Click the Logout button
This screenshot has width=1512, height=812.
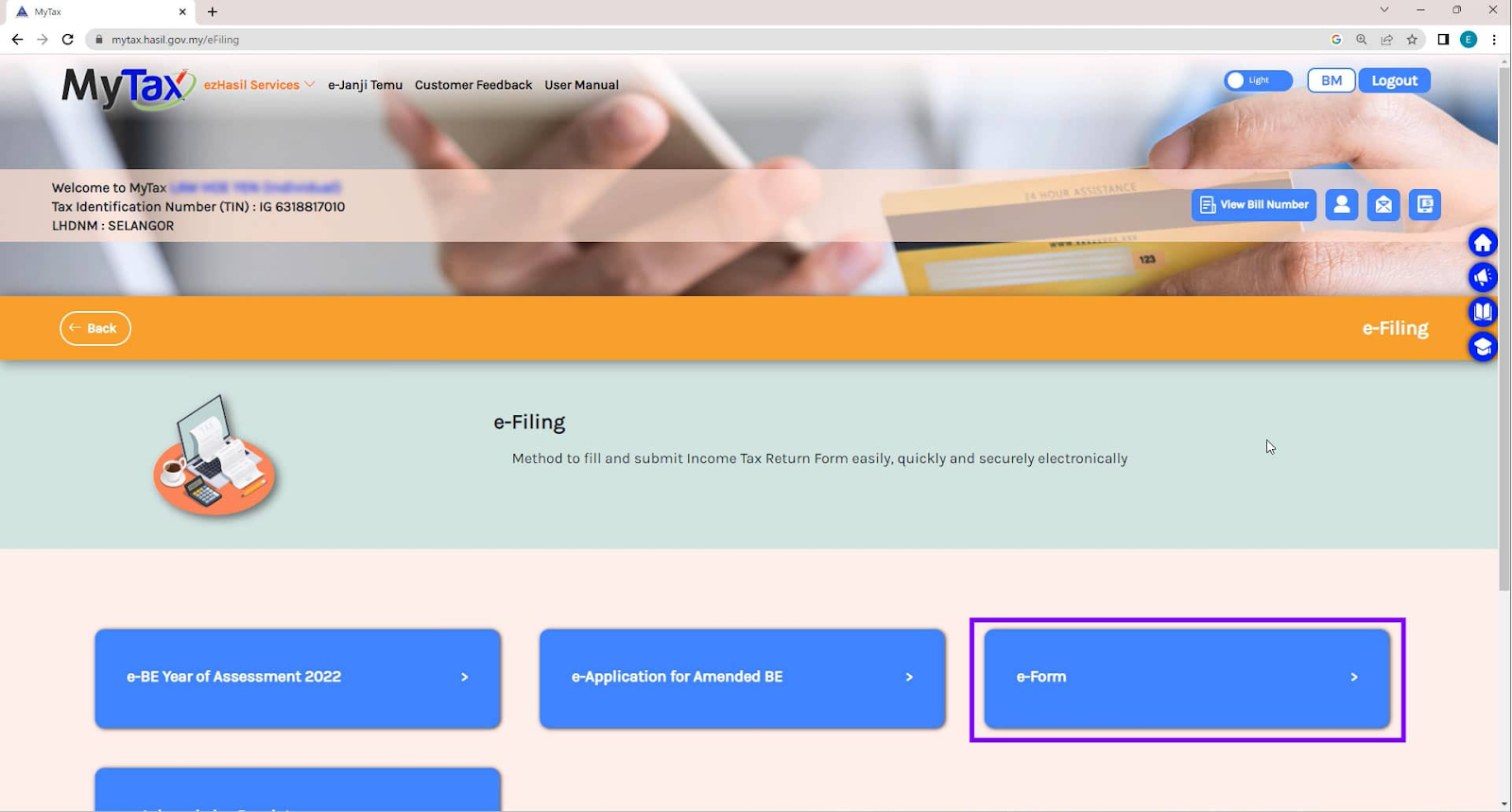(1395, 80)
